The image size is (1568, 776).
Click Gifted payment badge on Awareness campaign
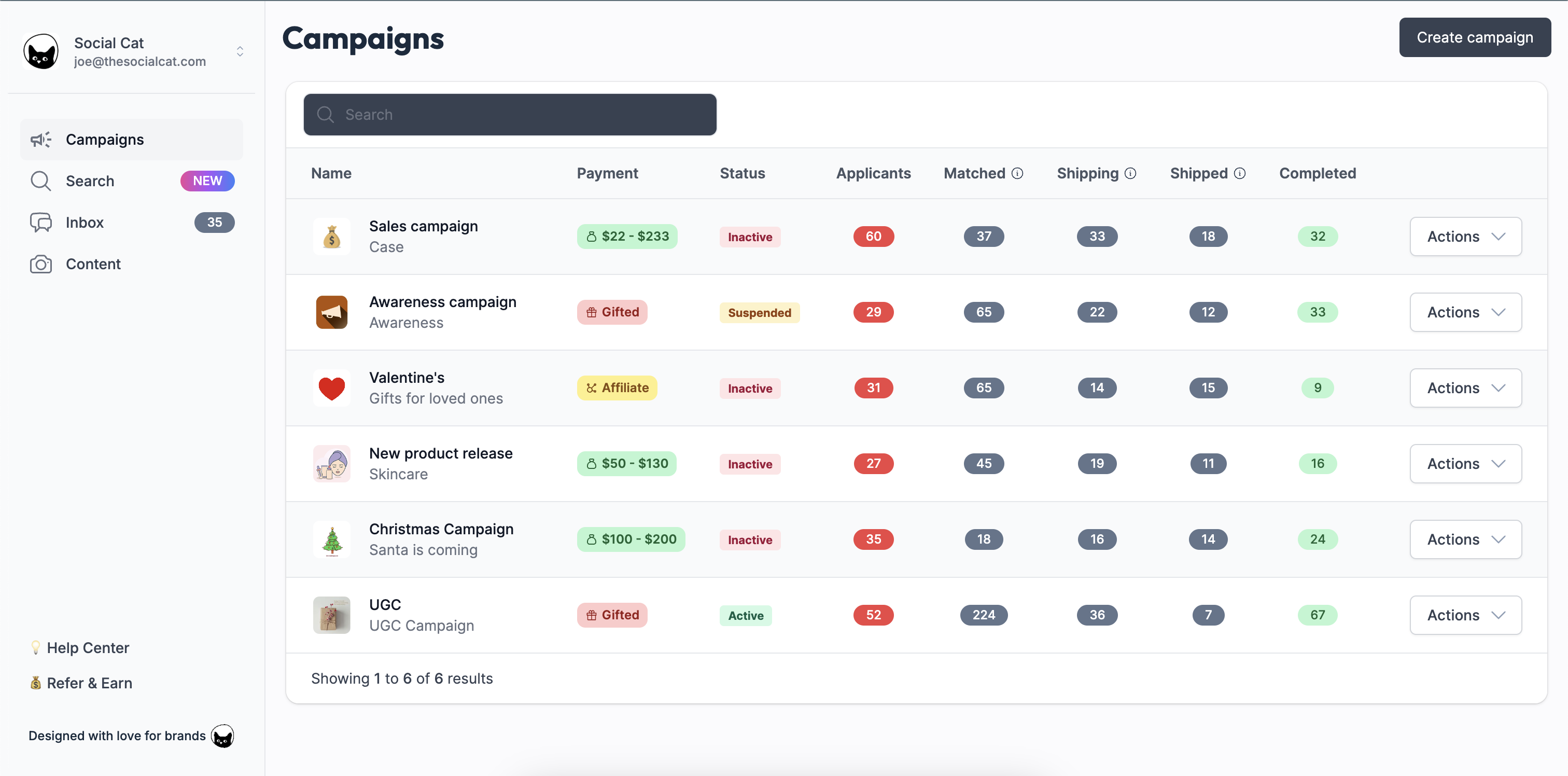click(x=612, y=311)
